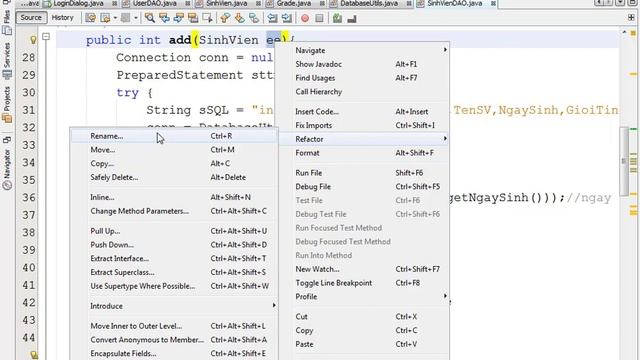Click the Shift Line Left icon
Image resolution: width=640 pixels, height=360 pixels.
point(272,18)
